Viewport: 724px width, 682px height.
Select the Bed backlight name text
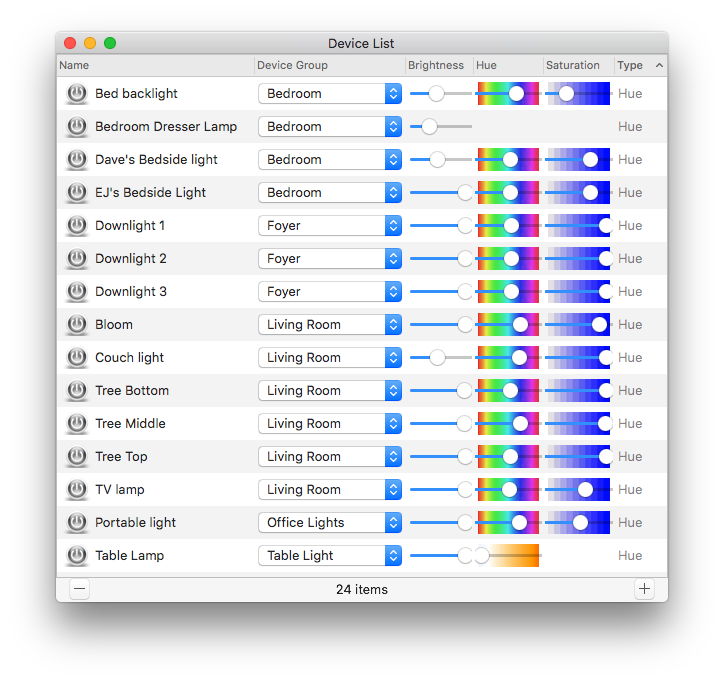coord(136,94)
